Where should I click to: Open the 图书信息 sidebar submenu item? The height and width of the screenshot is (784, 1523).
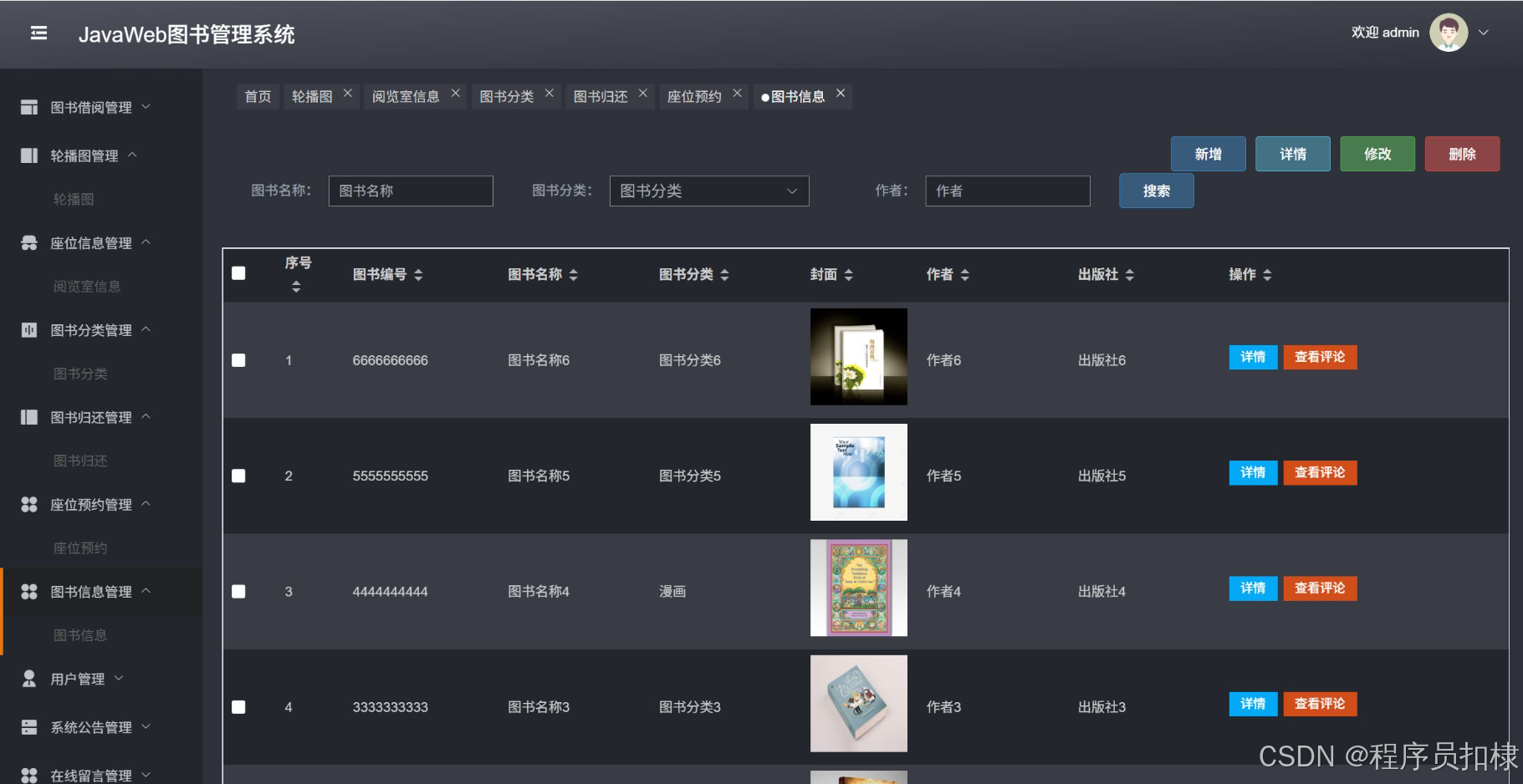[x=80, y=635]
